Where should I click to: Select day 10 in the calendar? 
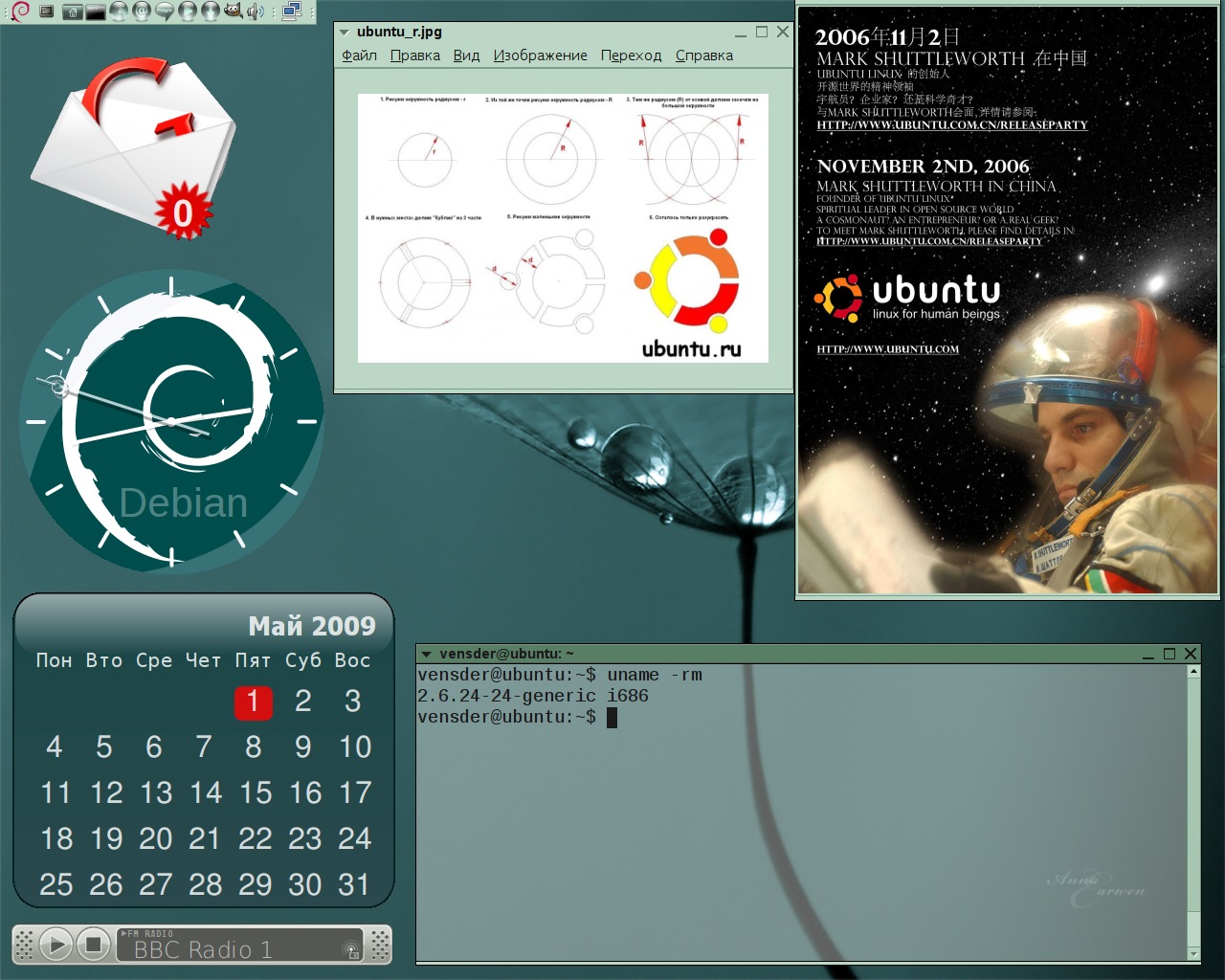click(354, 746)
